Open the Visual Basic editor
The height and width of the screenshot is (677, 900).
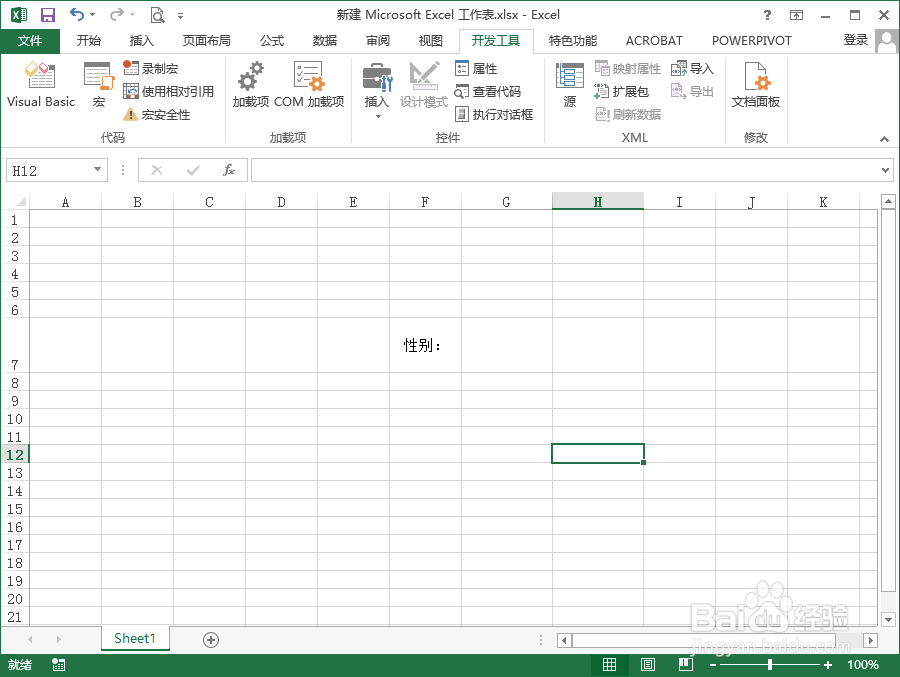pos(41,85)
